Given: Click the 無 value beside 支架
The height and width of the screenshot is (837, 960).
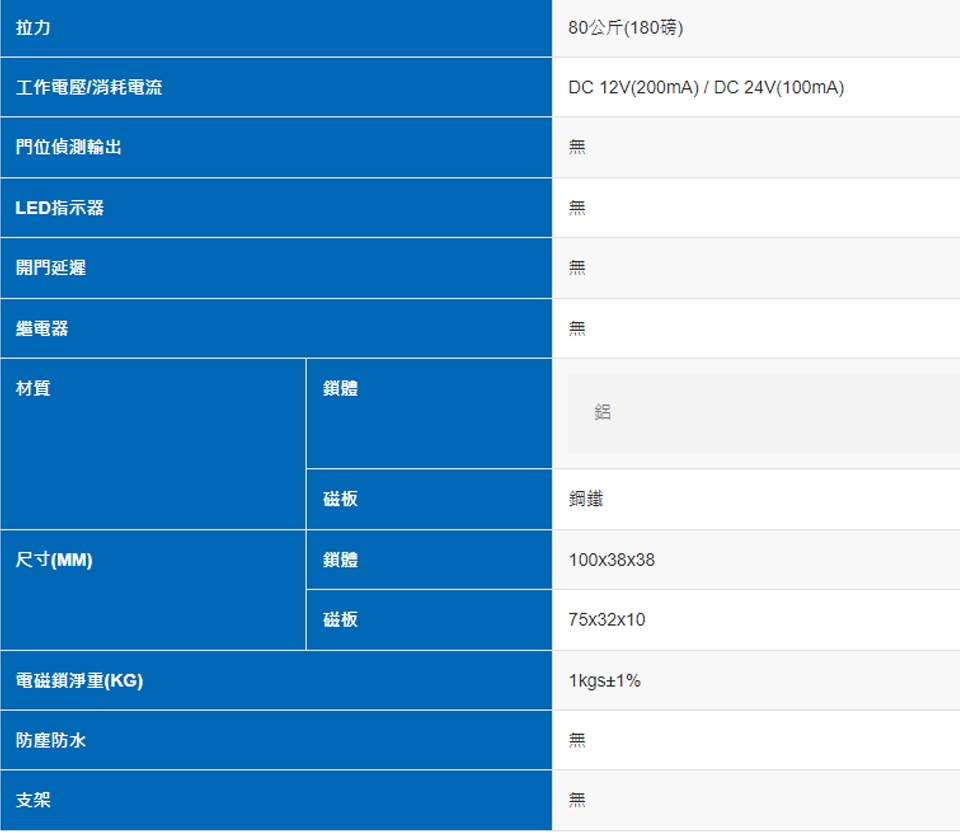Looking at the screenshot, I should coord(577,800).
